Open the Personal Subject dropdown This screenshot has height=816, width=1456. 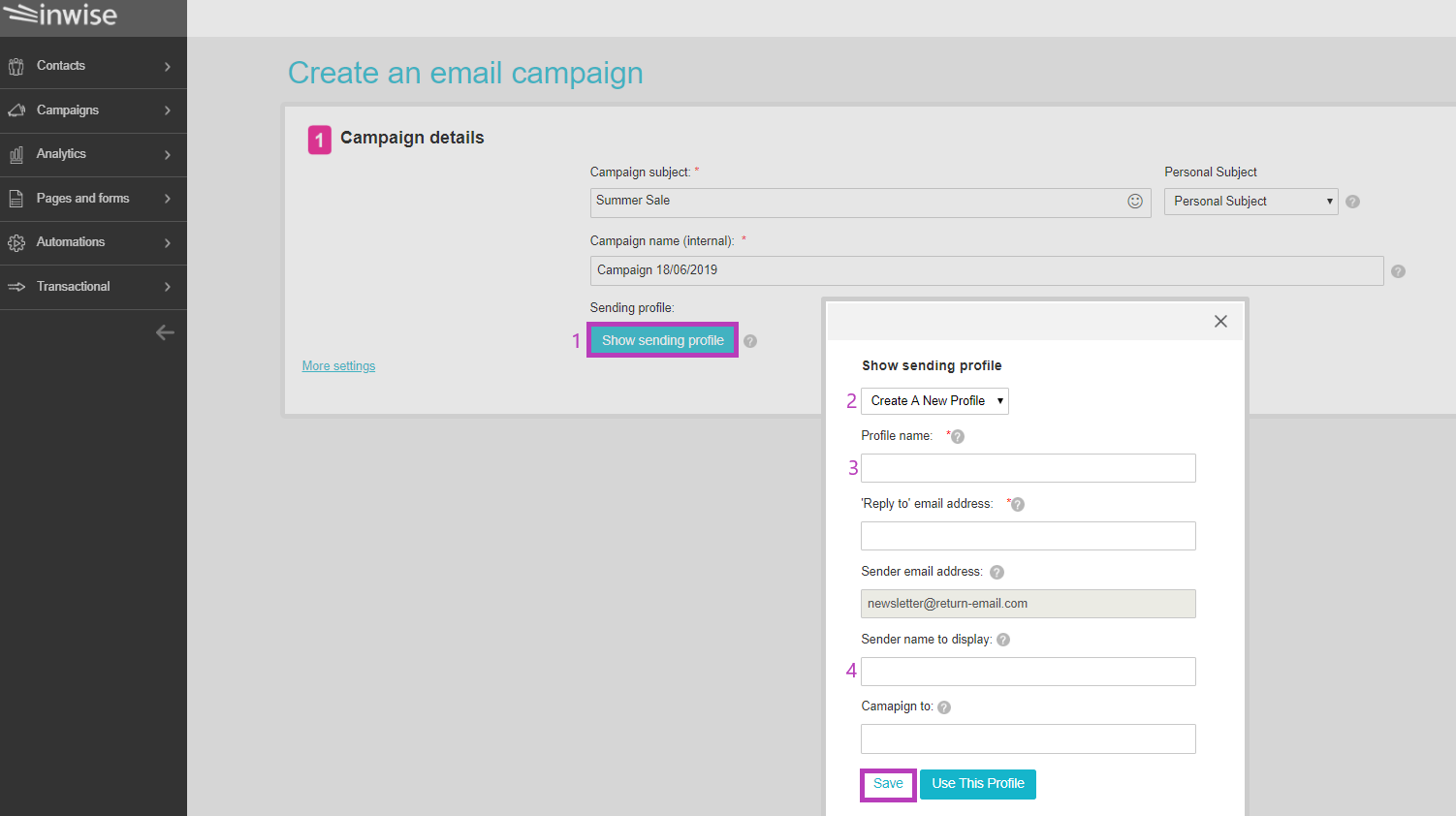[x=1250, y=201]
